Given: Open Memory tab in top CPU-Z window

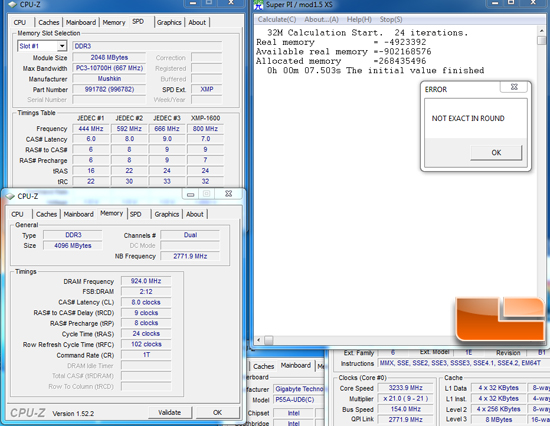Looking at the screenshot, I should click(114, 22).
